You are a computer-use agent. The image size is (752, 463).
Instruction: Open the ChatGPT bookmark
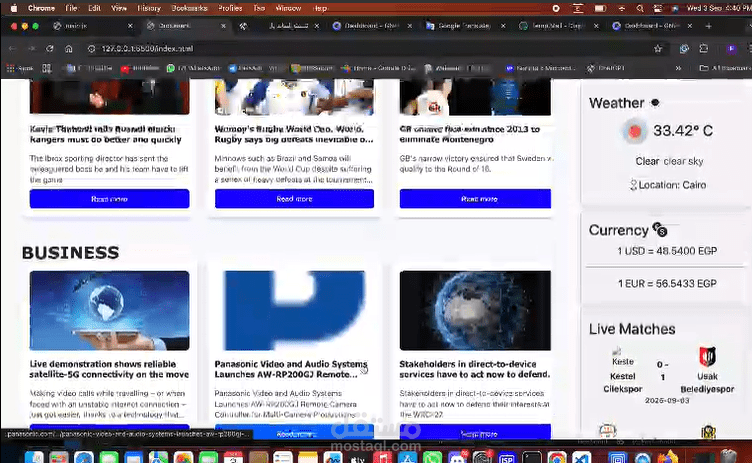click(606, 68)
